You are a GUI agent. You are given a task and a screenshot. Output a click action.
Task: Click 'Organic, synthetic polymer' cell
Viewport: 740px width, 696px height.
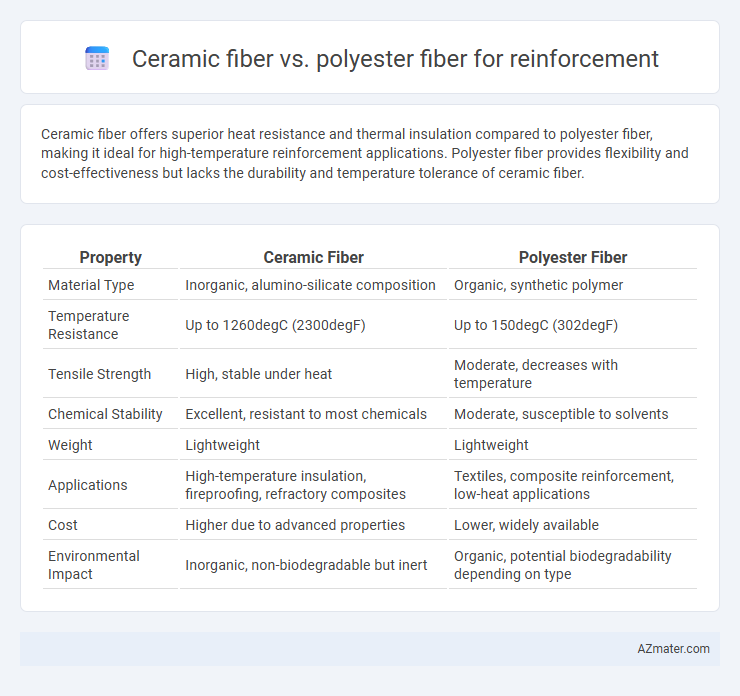538,285
